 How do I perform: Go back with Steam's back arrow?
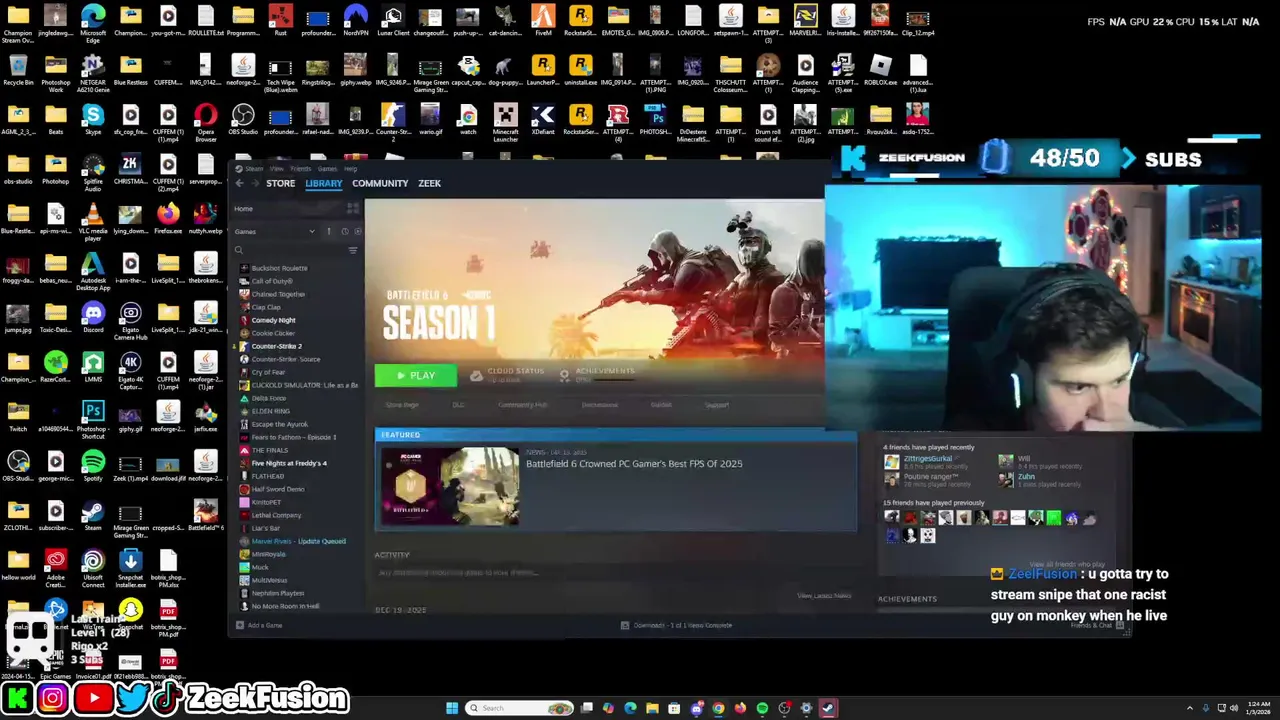239,184
